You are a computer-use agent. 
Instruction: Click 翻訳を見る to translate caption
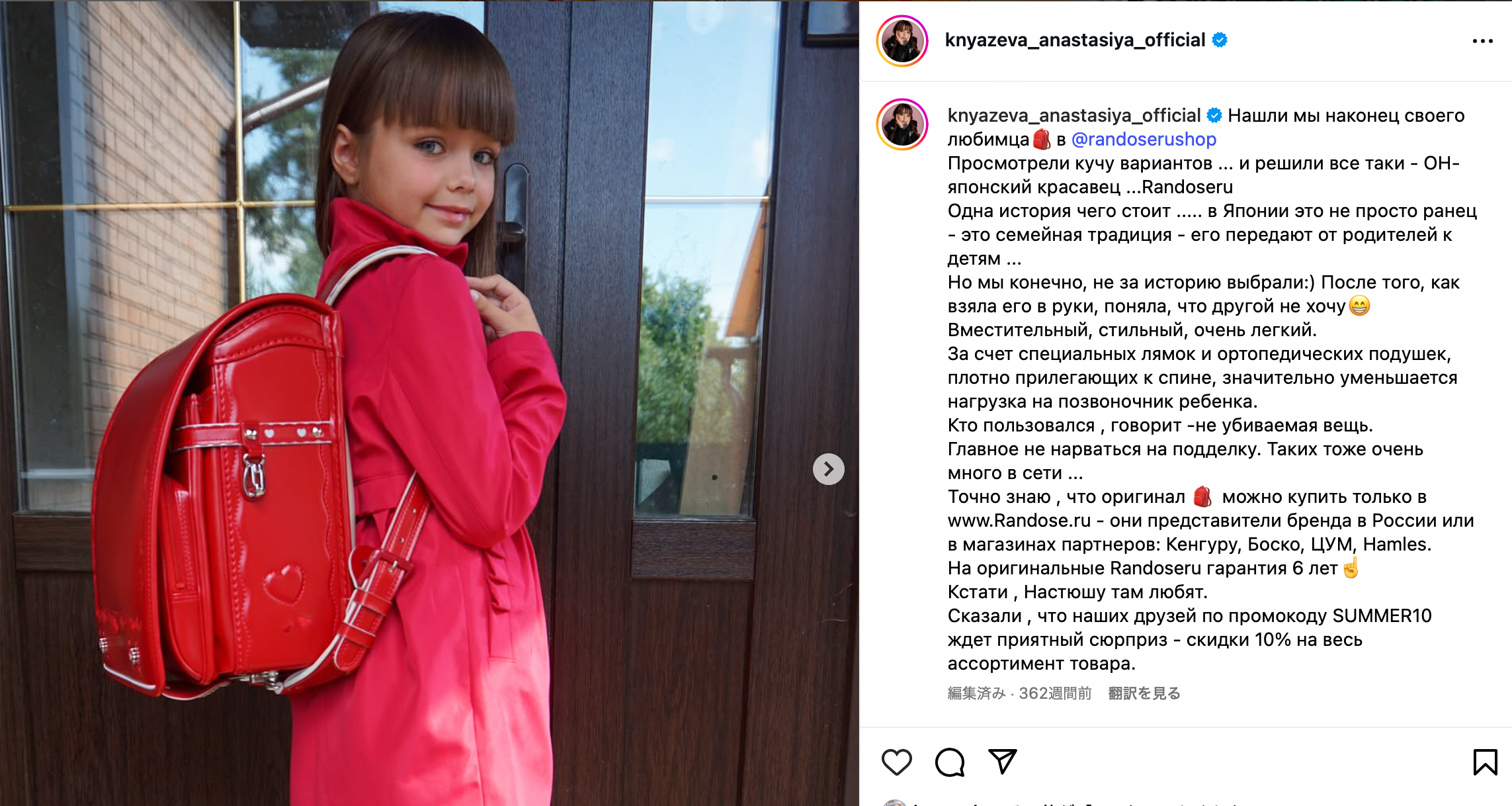(1144, 693)
